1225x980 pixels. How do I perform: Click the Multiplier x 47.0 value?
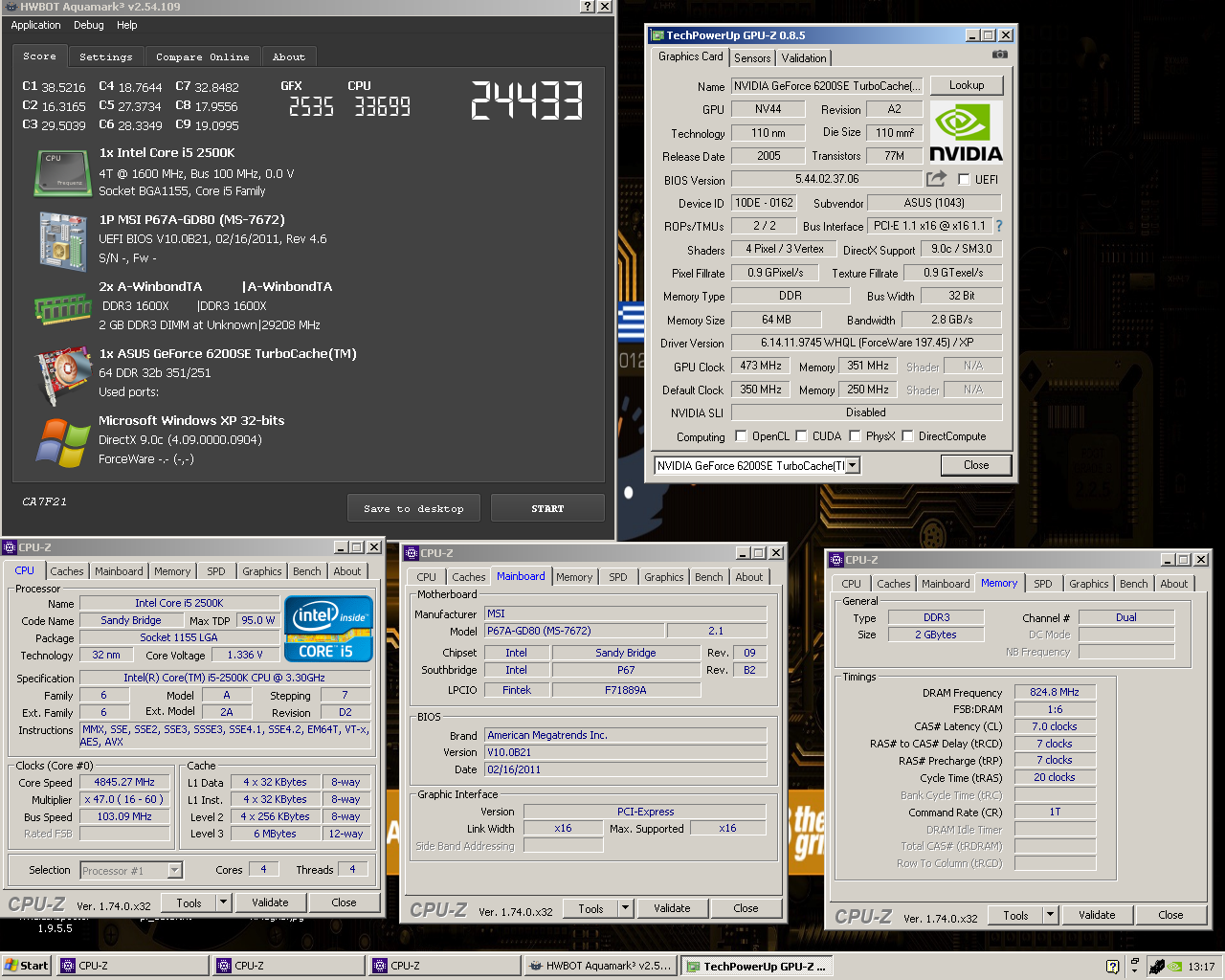[x=124, y=799]
